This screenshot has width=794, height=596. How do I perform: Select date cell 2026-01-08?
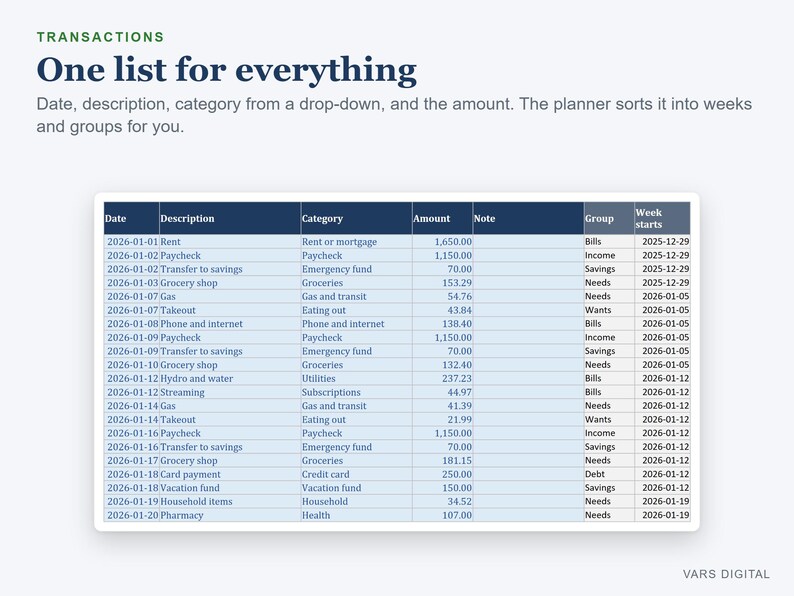tap(132, 324)
